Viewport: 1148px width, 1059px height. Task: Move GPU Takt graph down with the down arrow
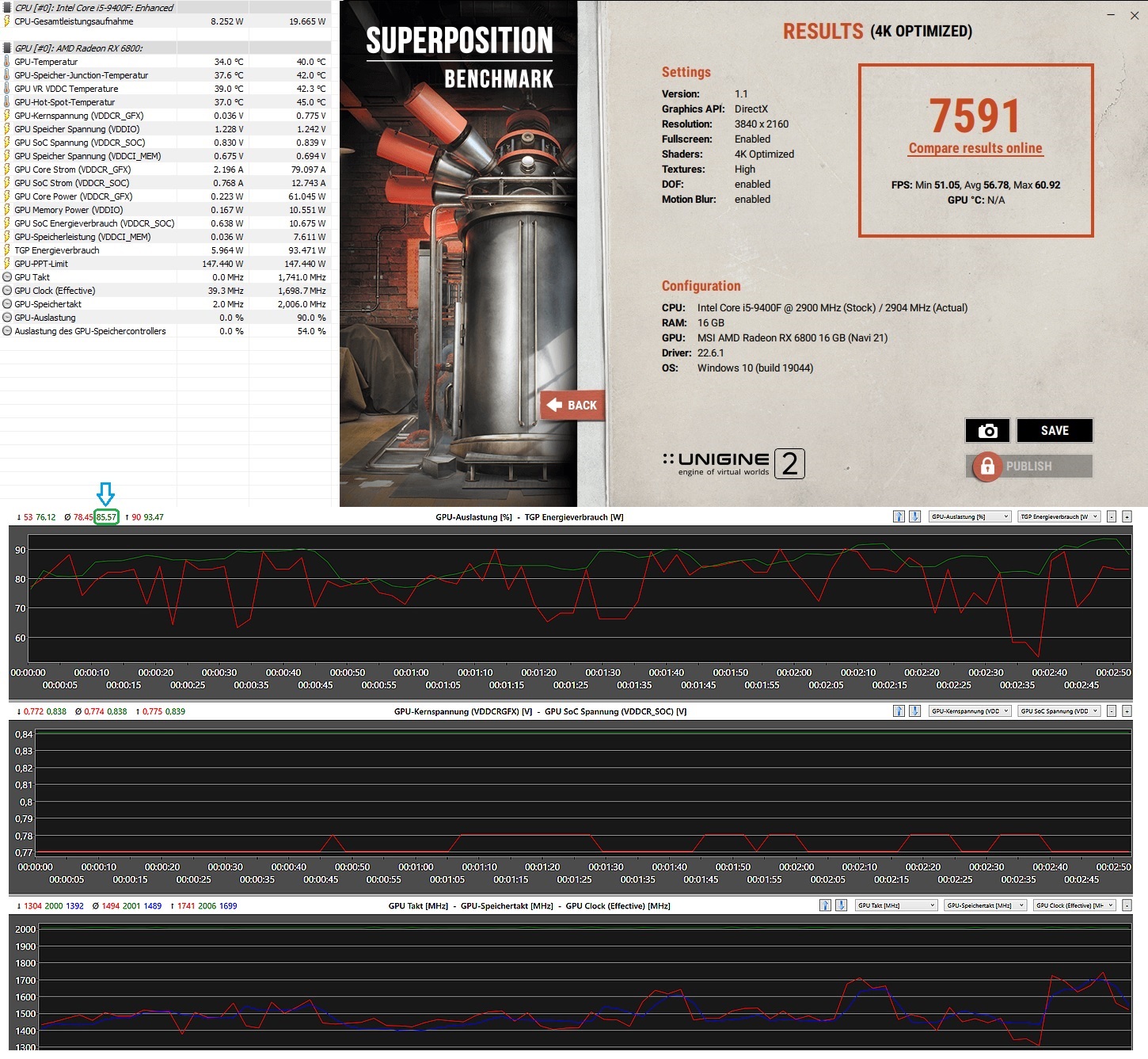pos(841,905)
